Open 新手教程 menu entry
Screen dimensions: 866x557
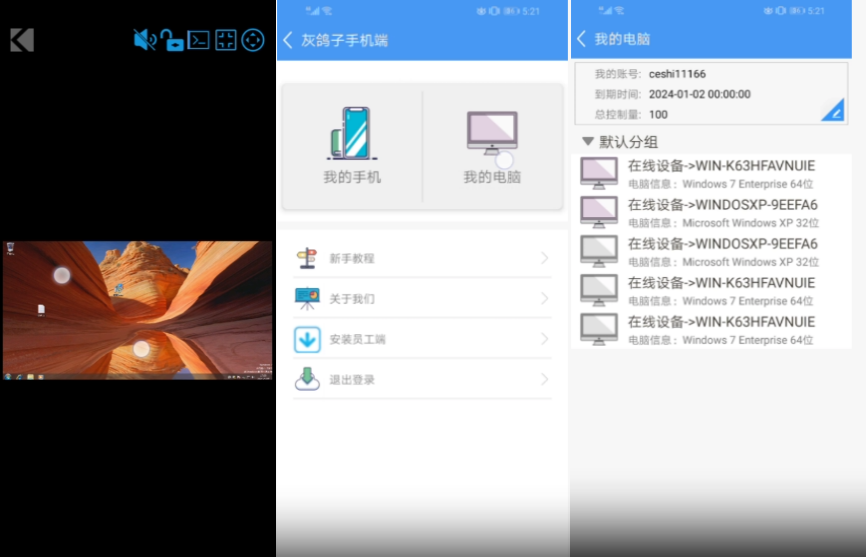(351, 258)
